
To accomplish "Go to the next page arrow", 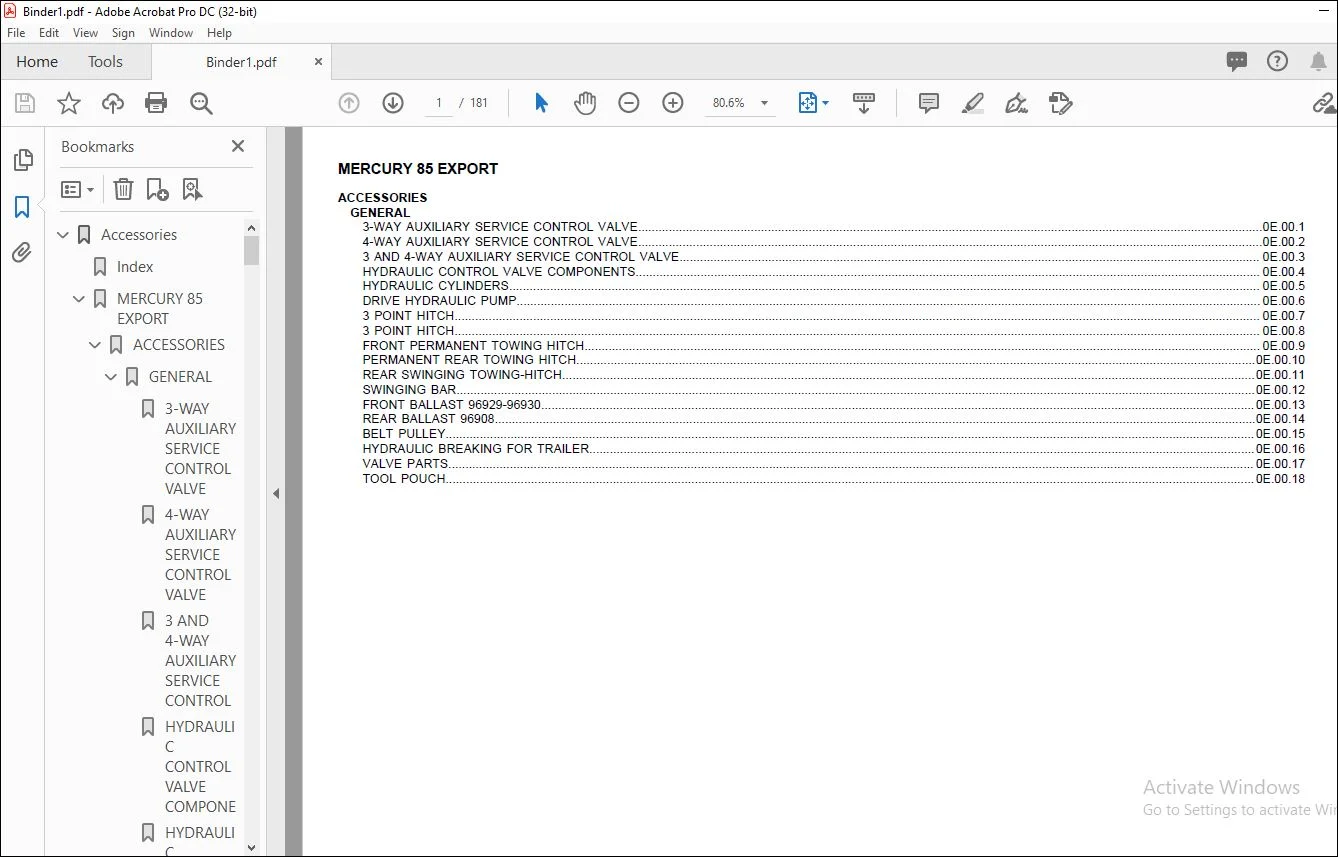I will pos(393,103).
